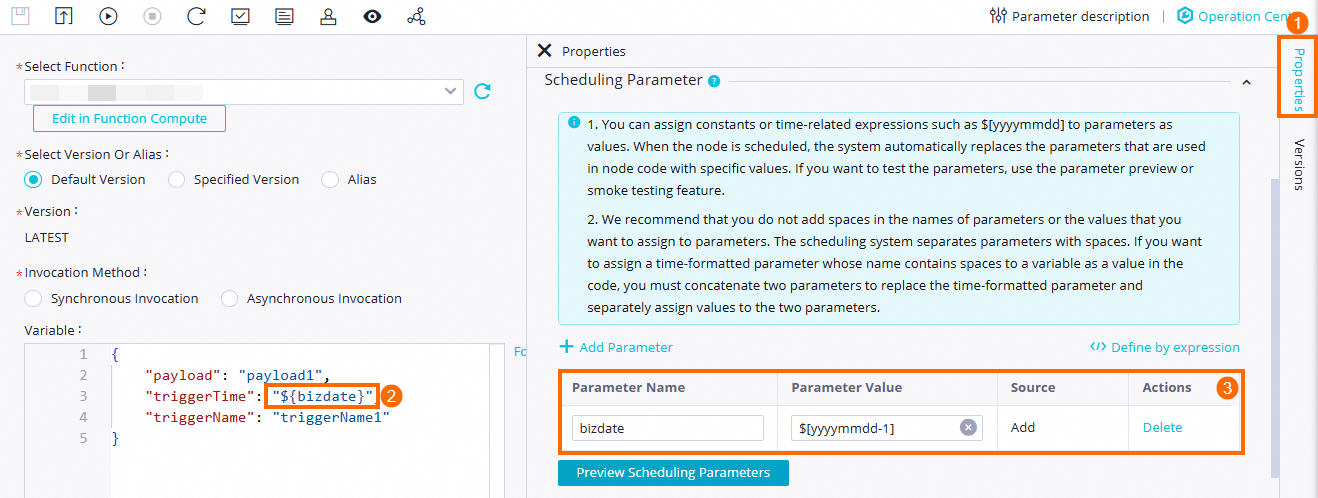Clear the bizdate parameter value

pyautogui.click(x=968, y=427)
